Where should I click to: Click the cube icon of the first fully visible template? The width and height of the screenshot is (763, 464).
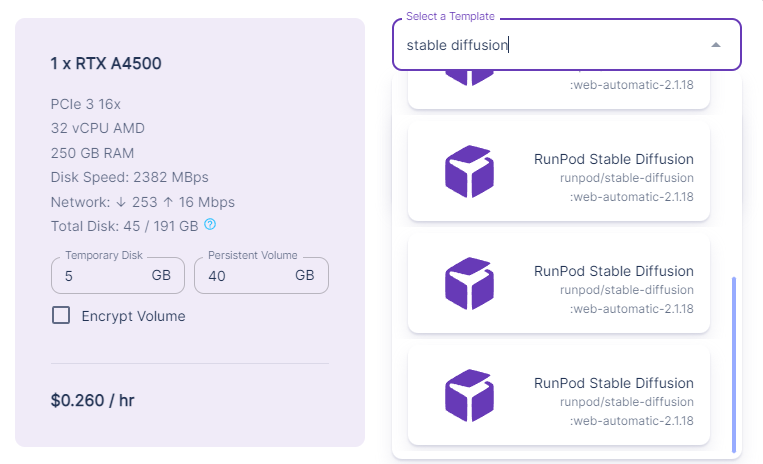pos(469,171)
